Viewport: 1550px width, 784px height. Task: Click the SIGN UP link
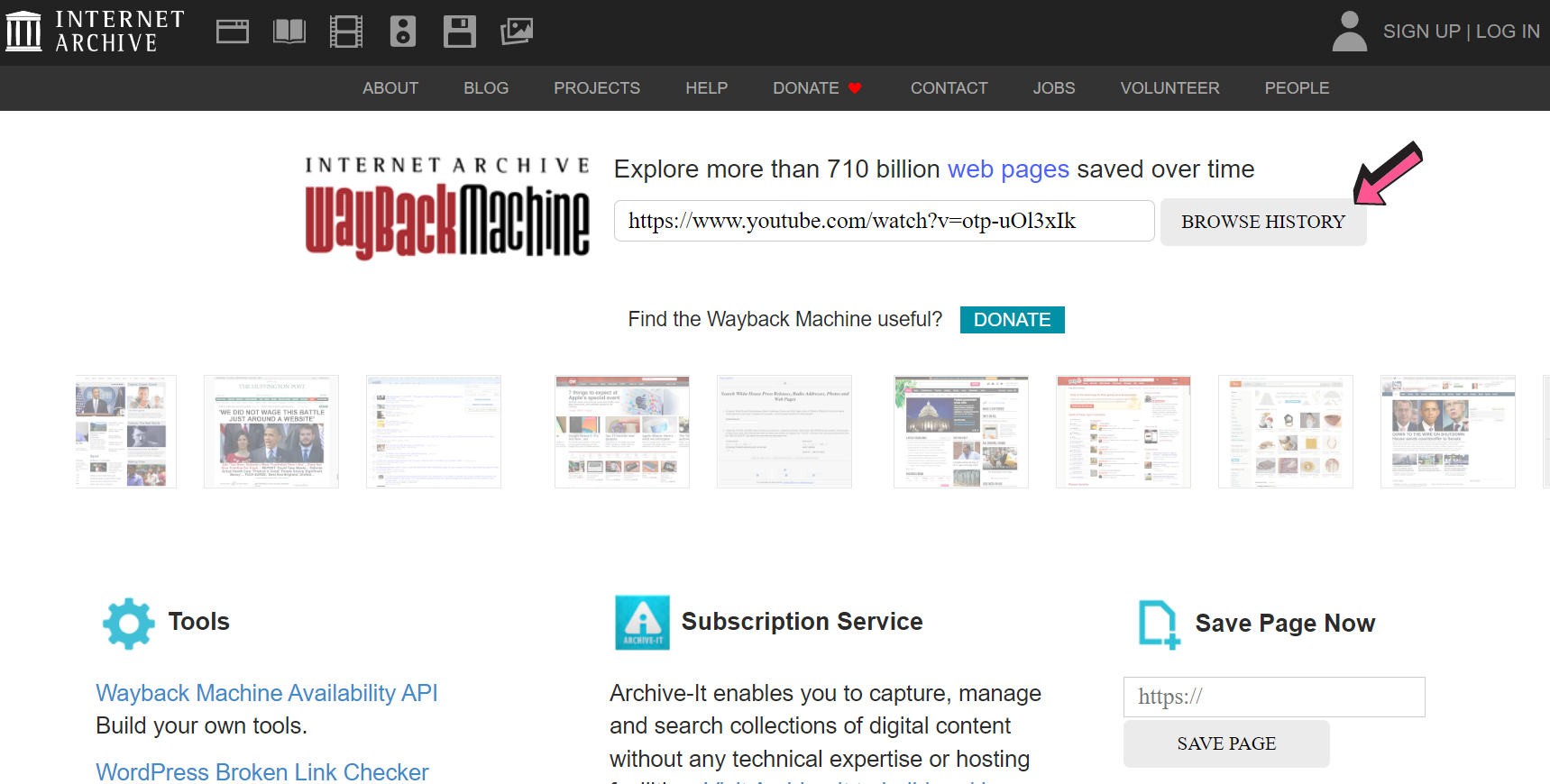(x=1421, y=32)
